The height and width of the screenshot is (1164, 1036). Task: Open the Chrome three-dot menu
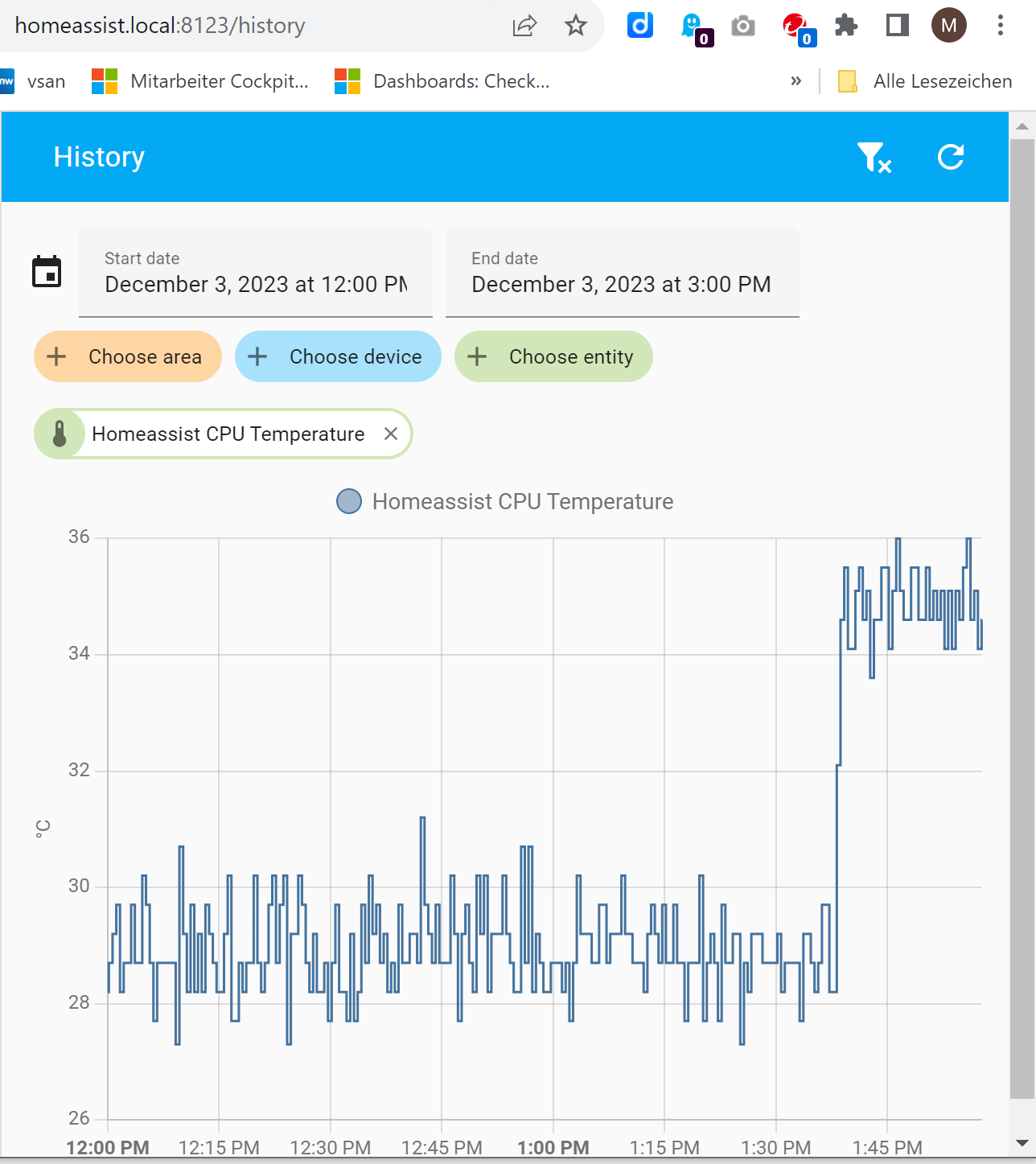click(1000, 26)
